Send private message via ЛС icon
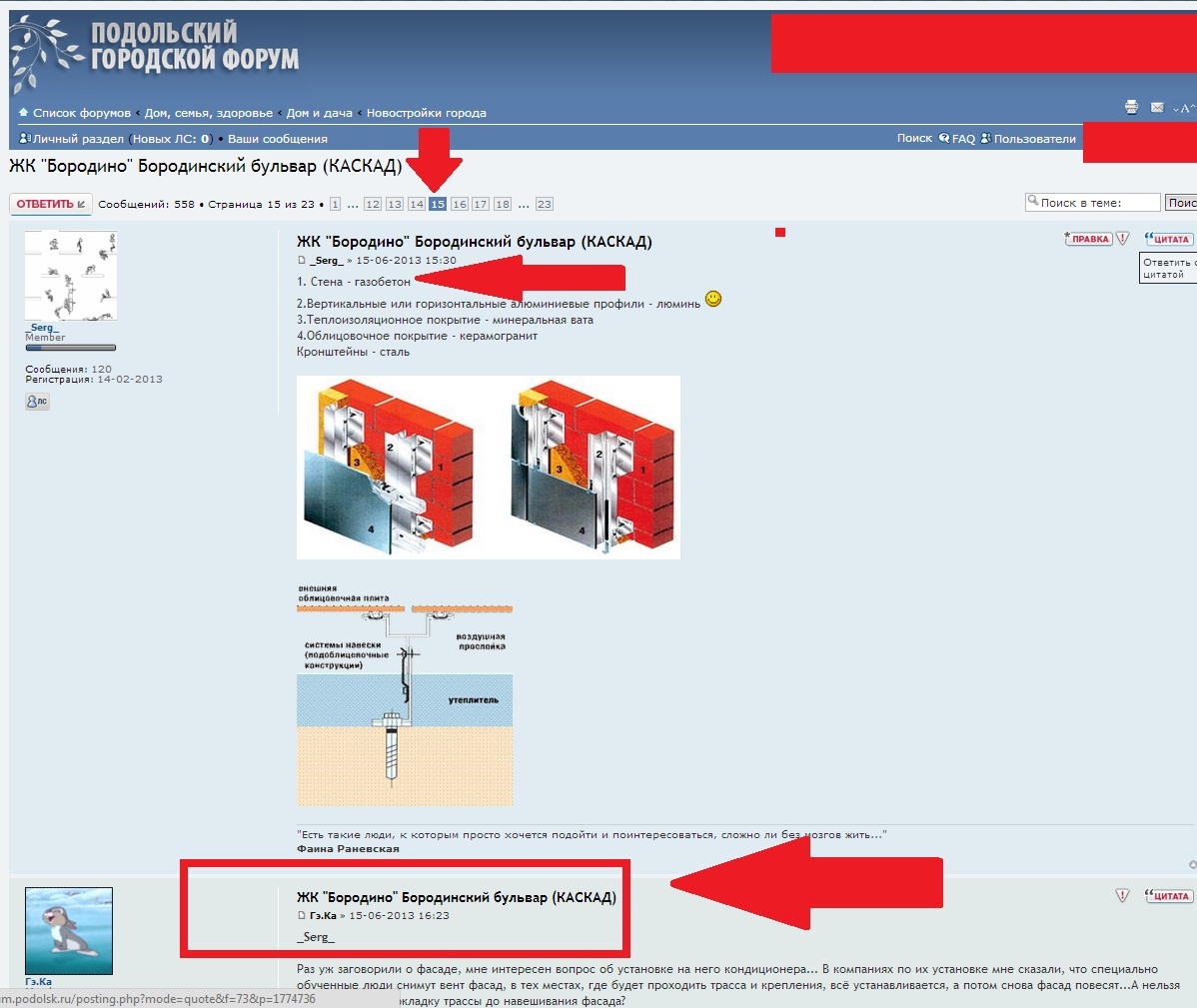The image size is (1197, 1008). [37, 402]
